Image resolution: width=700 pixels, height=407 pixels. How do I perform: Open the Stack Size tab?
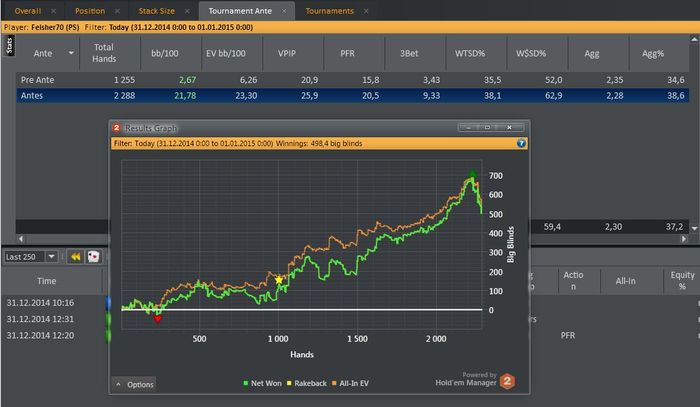click(x=156, y=11)
